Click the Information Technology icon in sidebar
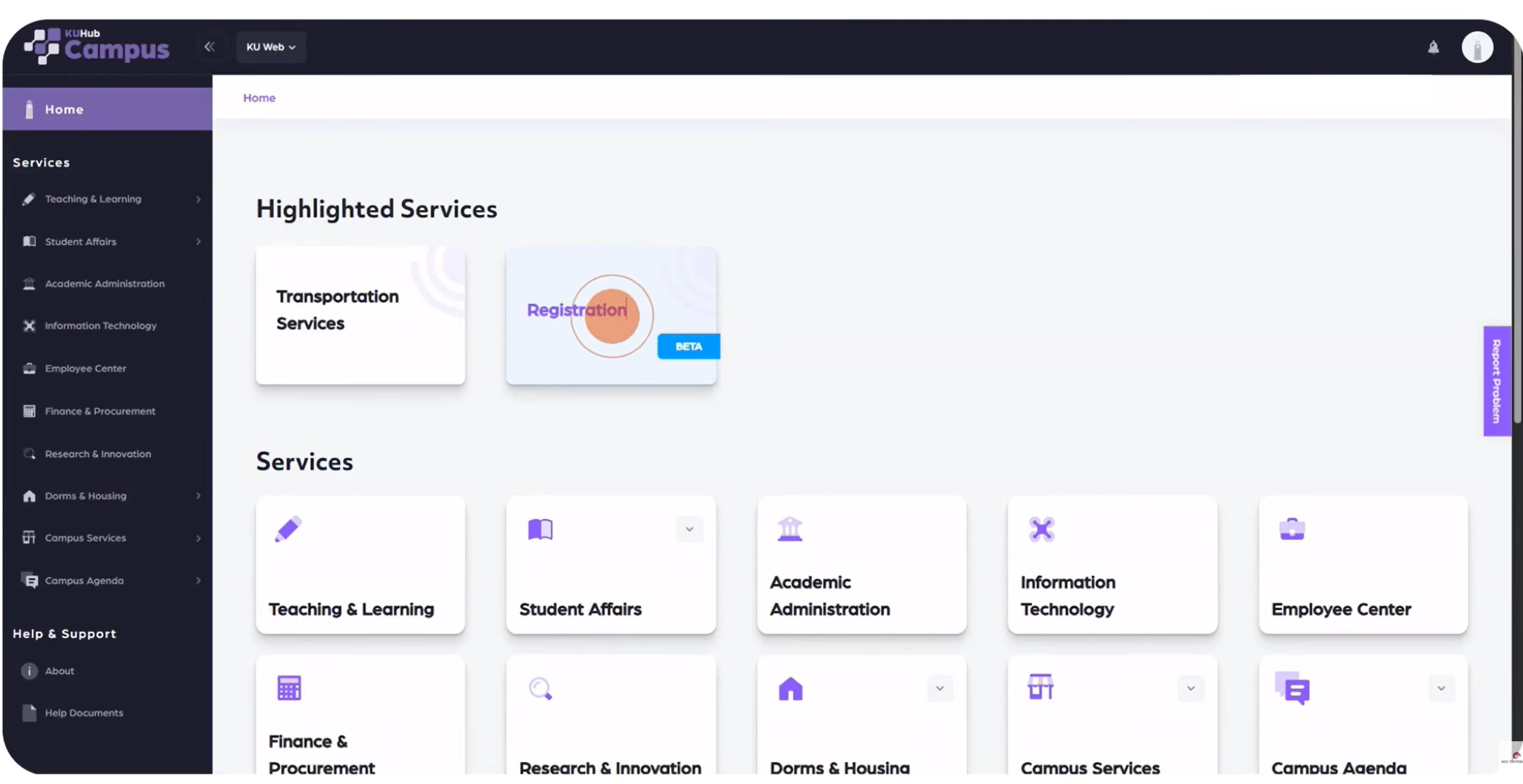1523x784 pixels. pyautogui.click(x=29, y=325)
